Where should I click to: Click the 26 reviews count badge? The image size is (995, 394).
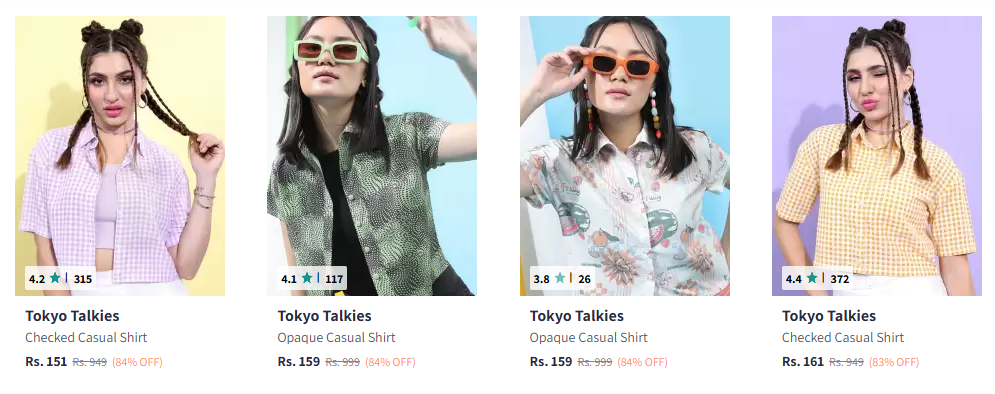point(584,279)
